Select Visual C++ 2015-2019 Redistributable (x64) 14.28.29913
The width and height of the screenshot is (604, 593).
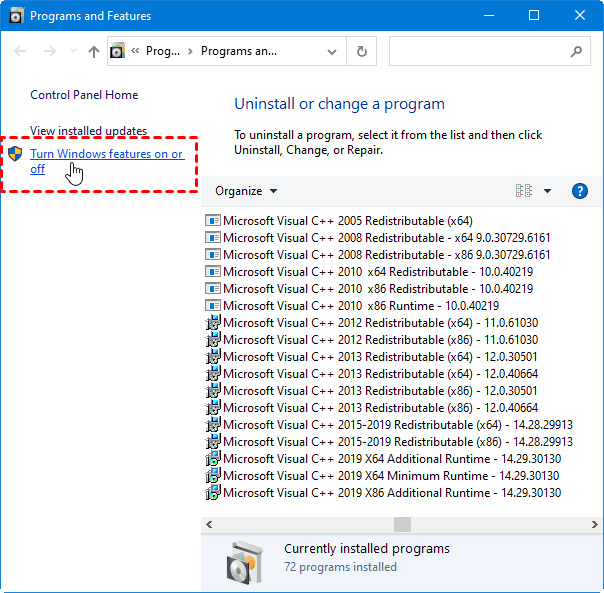(389, 424)
